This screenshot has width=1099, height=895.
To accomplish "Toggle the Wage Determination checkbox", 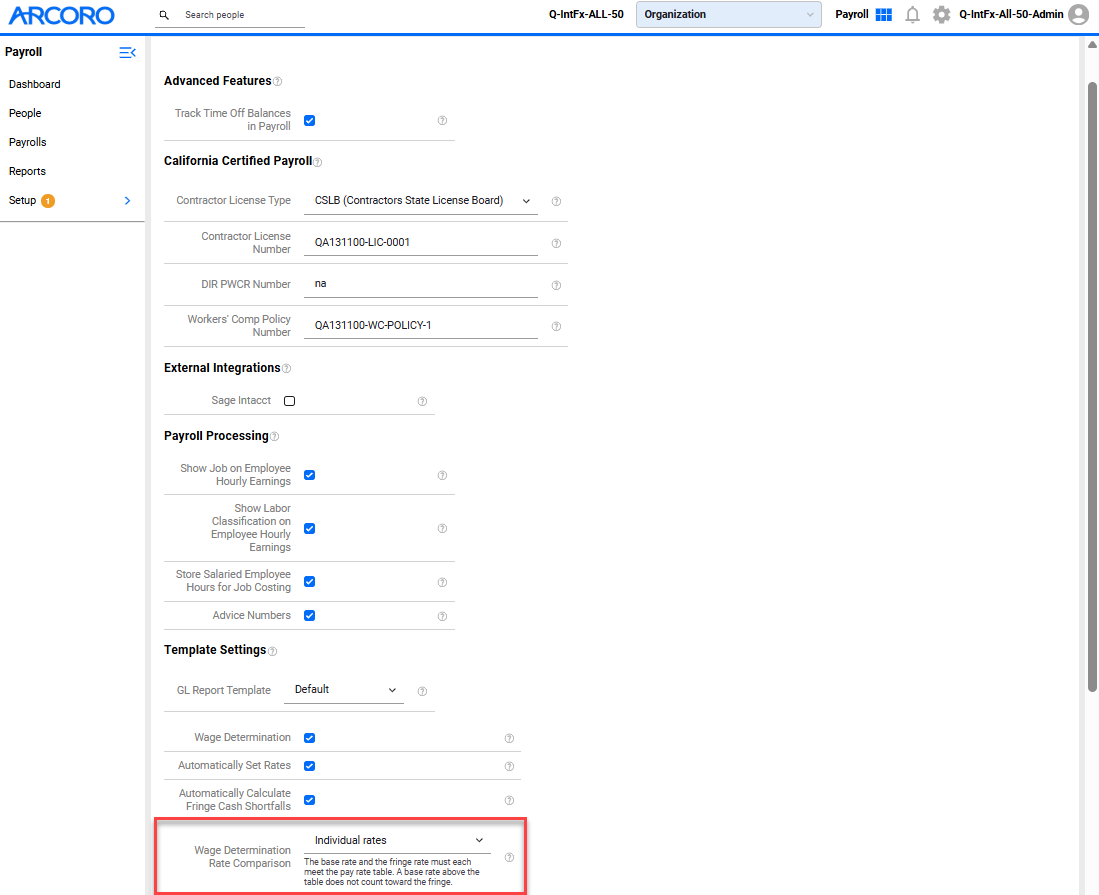I will tap(309, 738).
